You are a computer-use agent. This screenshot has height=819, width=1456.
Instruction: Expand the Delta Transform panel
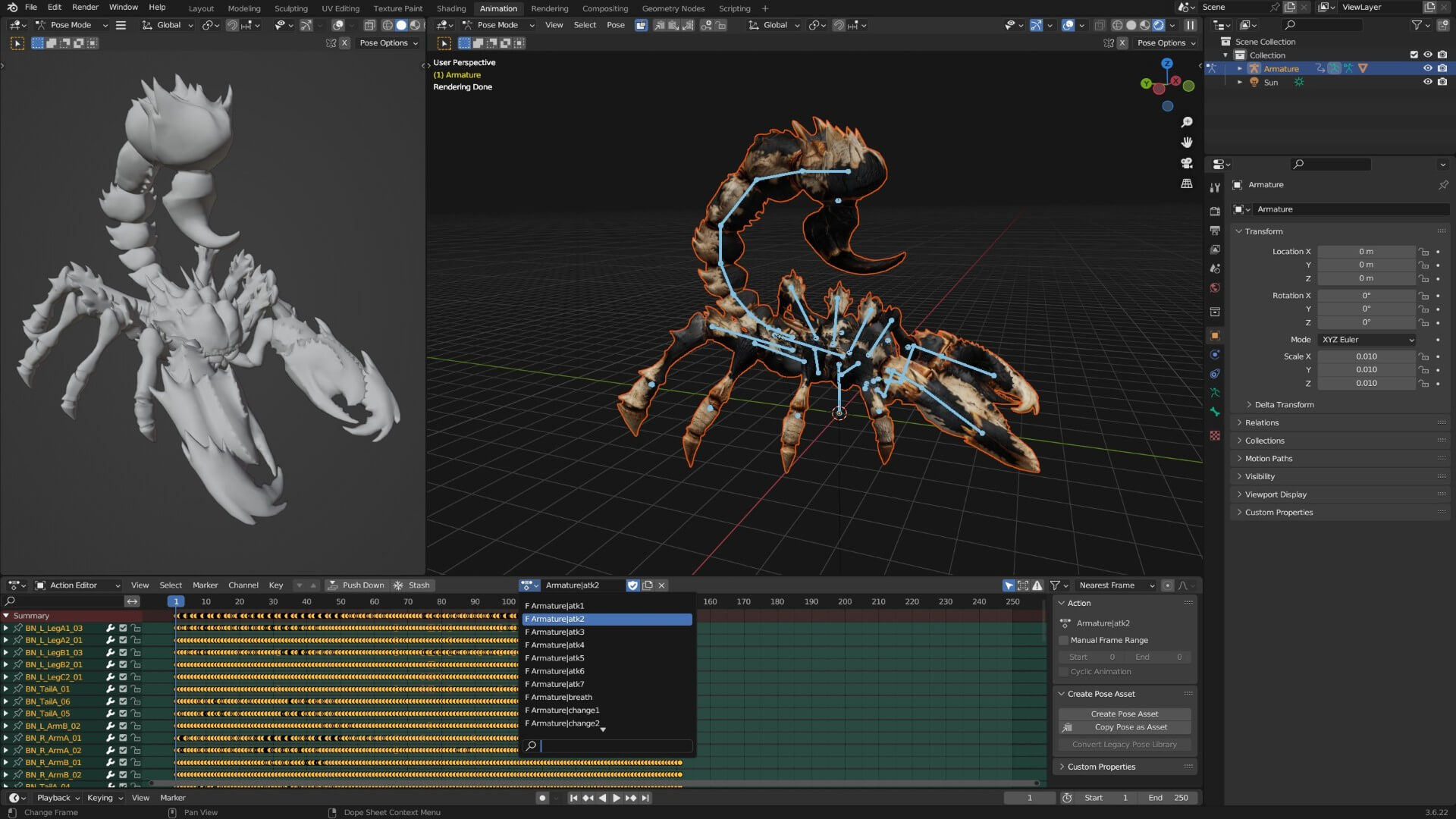(x=1284, y=405)
